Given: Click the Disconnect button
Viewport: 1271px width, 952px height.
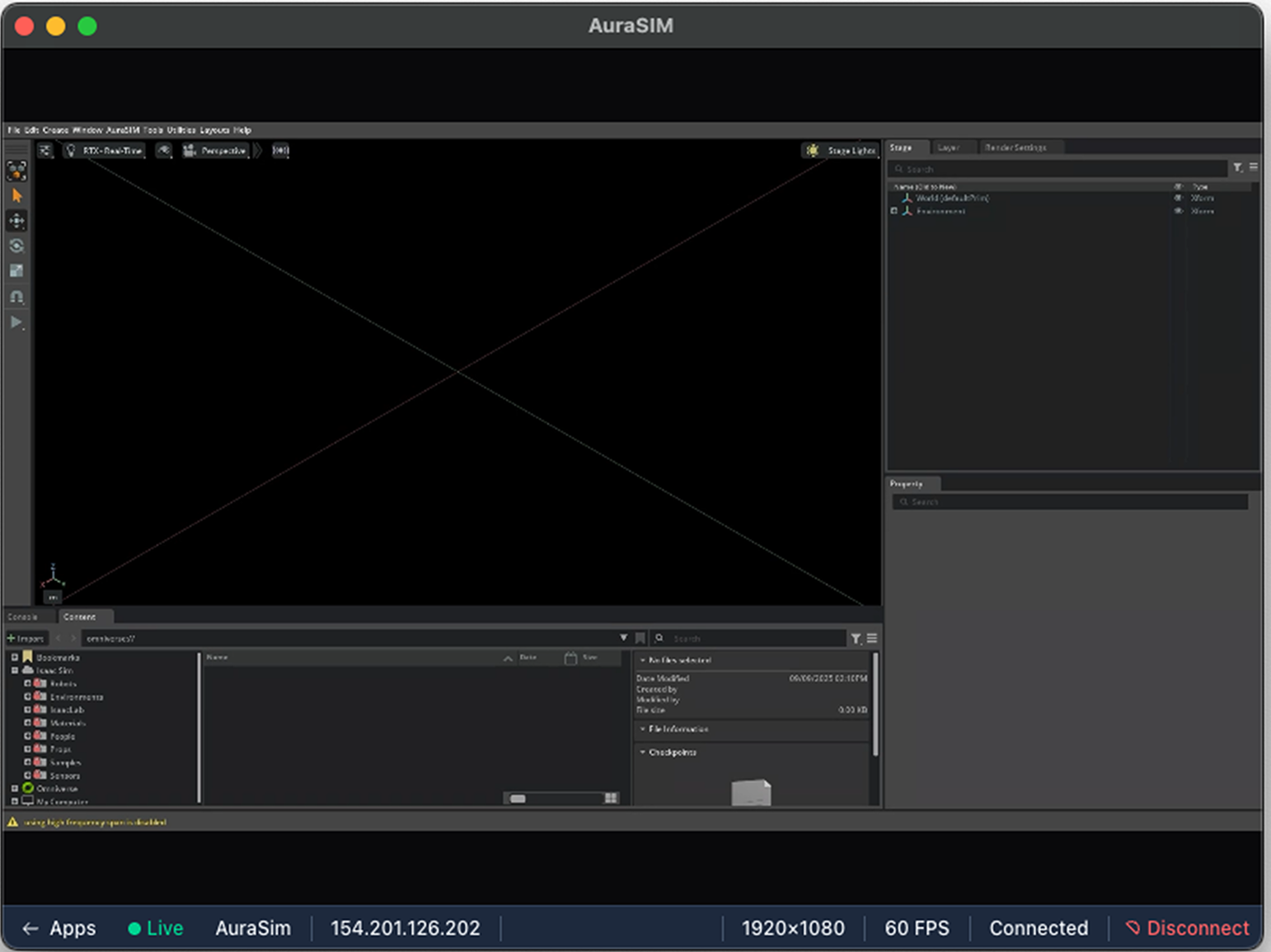Looking at the screenshot, I should (x=1187, y=928).
